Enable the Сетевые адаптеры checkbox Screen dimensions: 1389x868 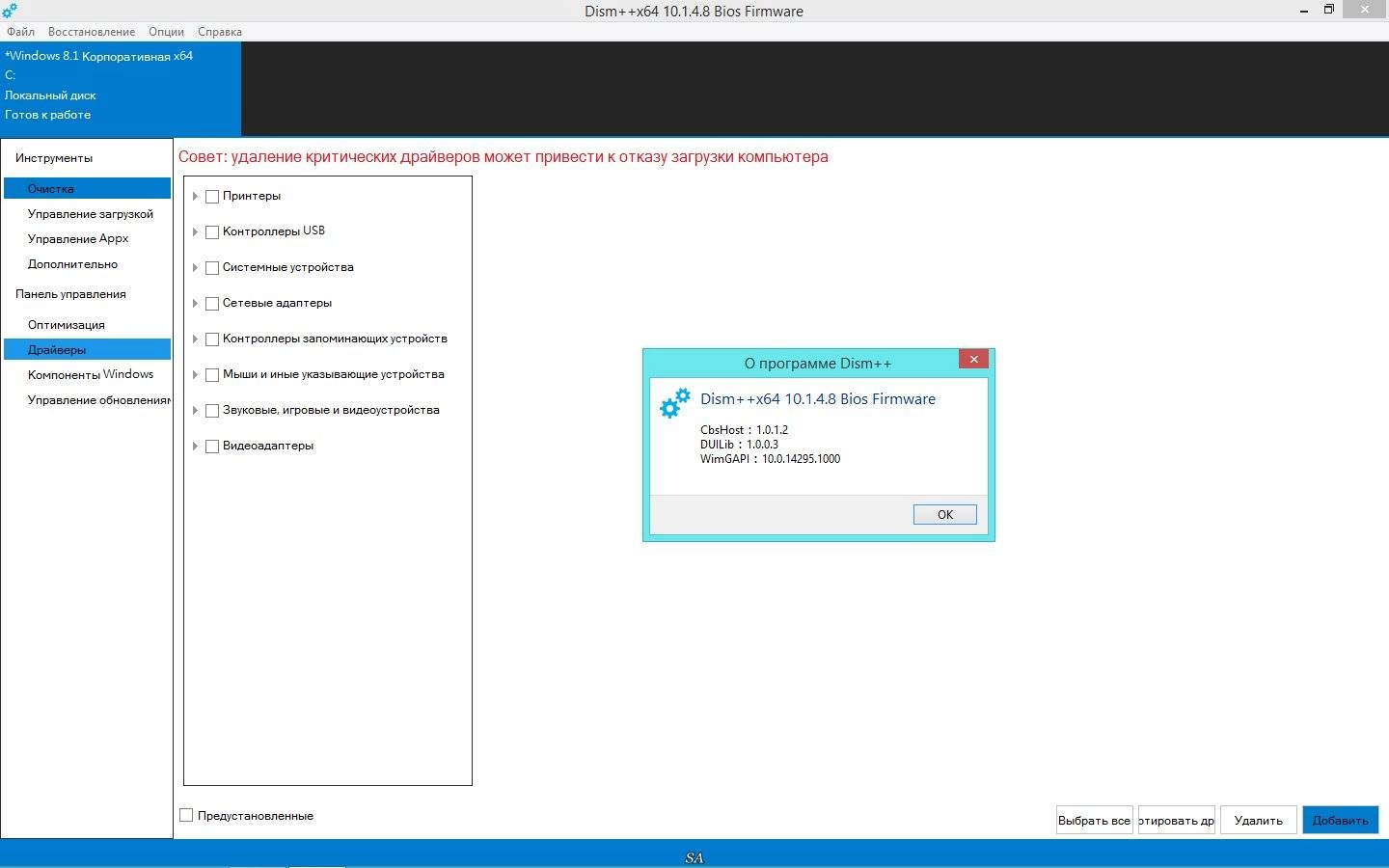coord(212,304)
